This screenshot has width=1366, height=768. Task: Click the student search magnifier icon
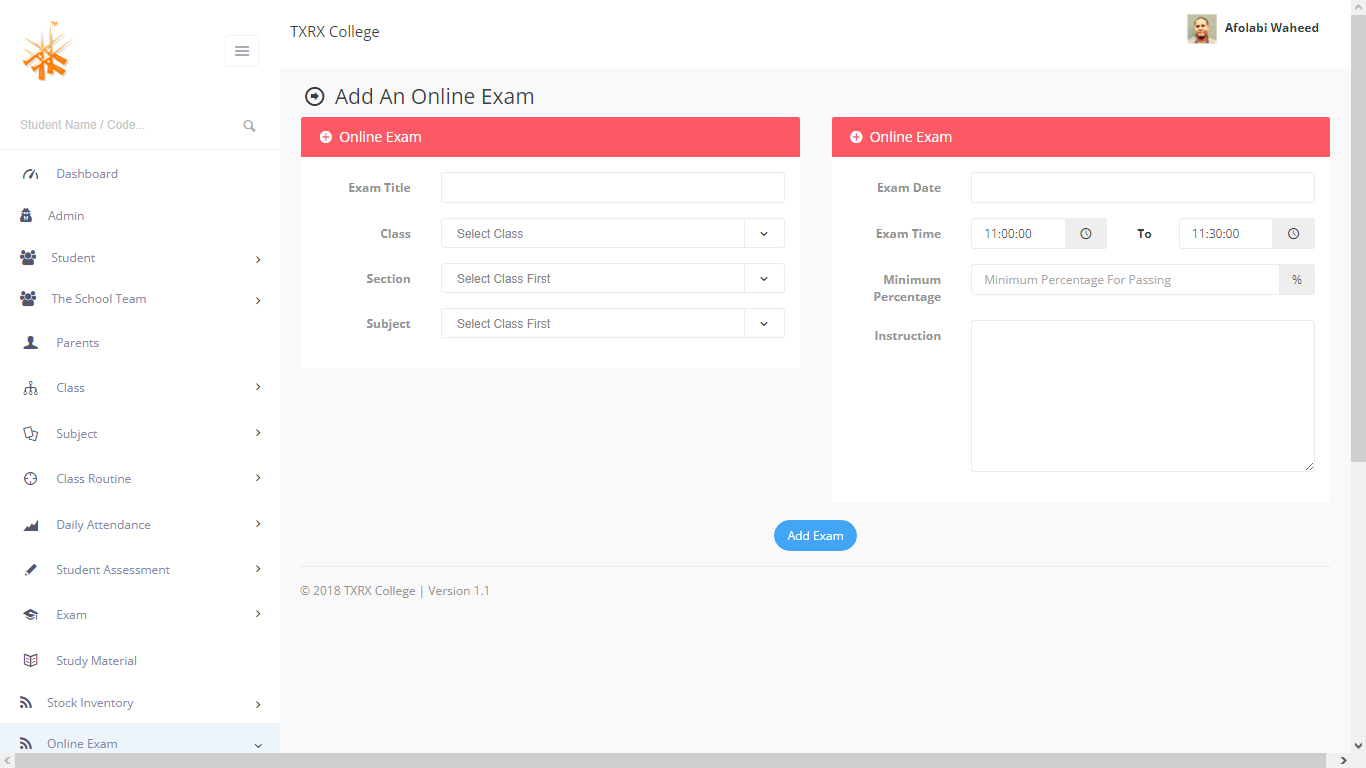point(249,125)
